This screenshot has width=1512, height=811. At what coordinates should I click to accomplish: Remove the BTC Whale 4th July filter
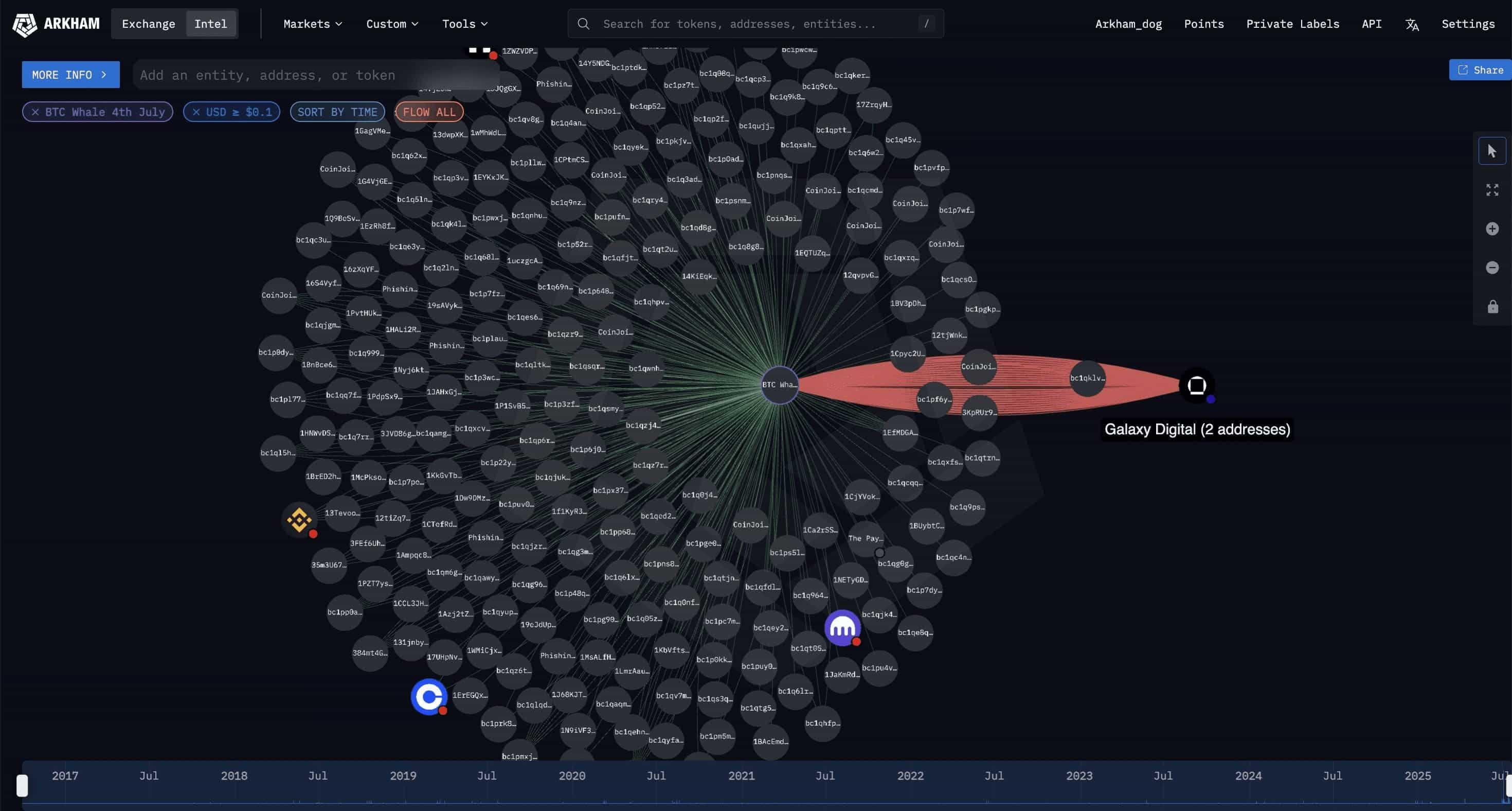[x=35, y=112]
